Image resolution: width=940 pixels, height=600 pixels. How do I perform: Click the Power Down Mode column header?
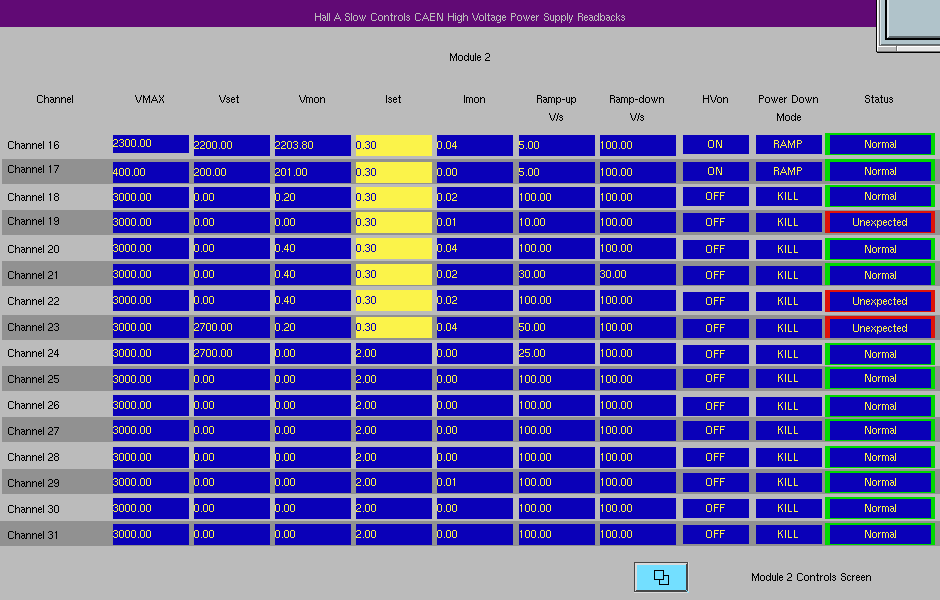788,108
